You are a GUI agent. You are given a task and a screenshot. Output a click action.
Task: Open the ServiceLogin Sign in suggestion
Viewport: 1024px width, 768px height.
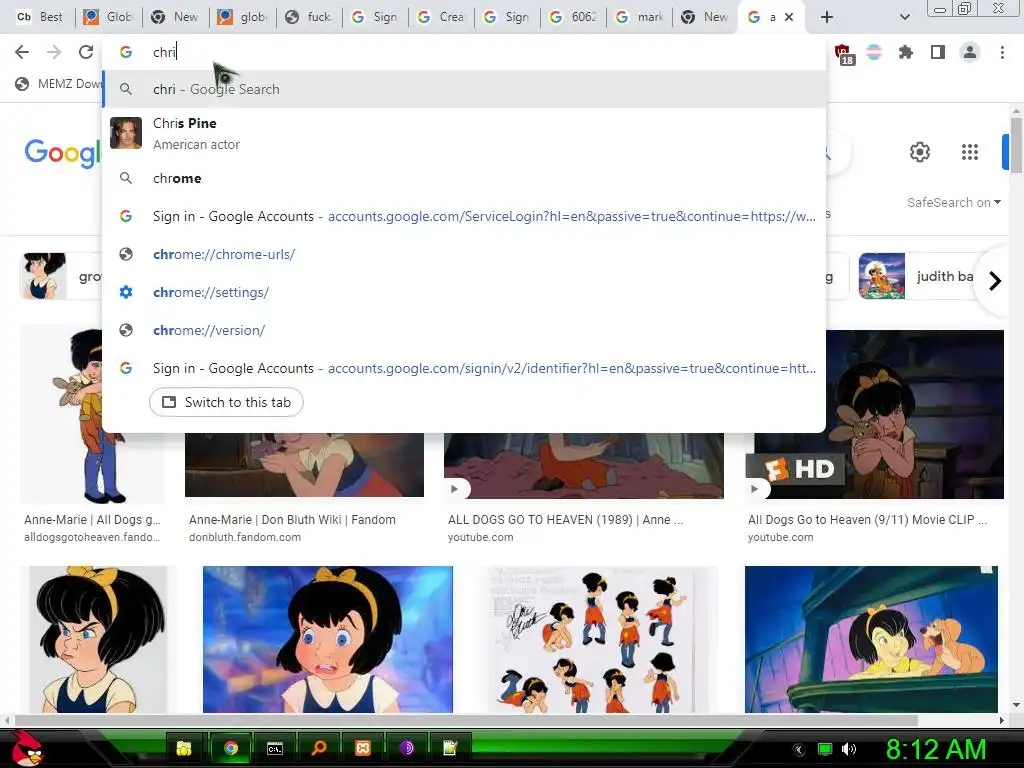click(464, 216)
